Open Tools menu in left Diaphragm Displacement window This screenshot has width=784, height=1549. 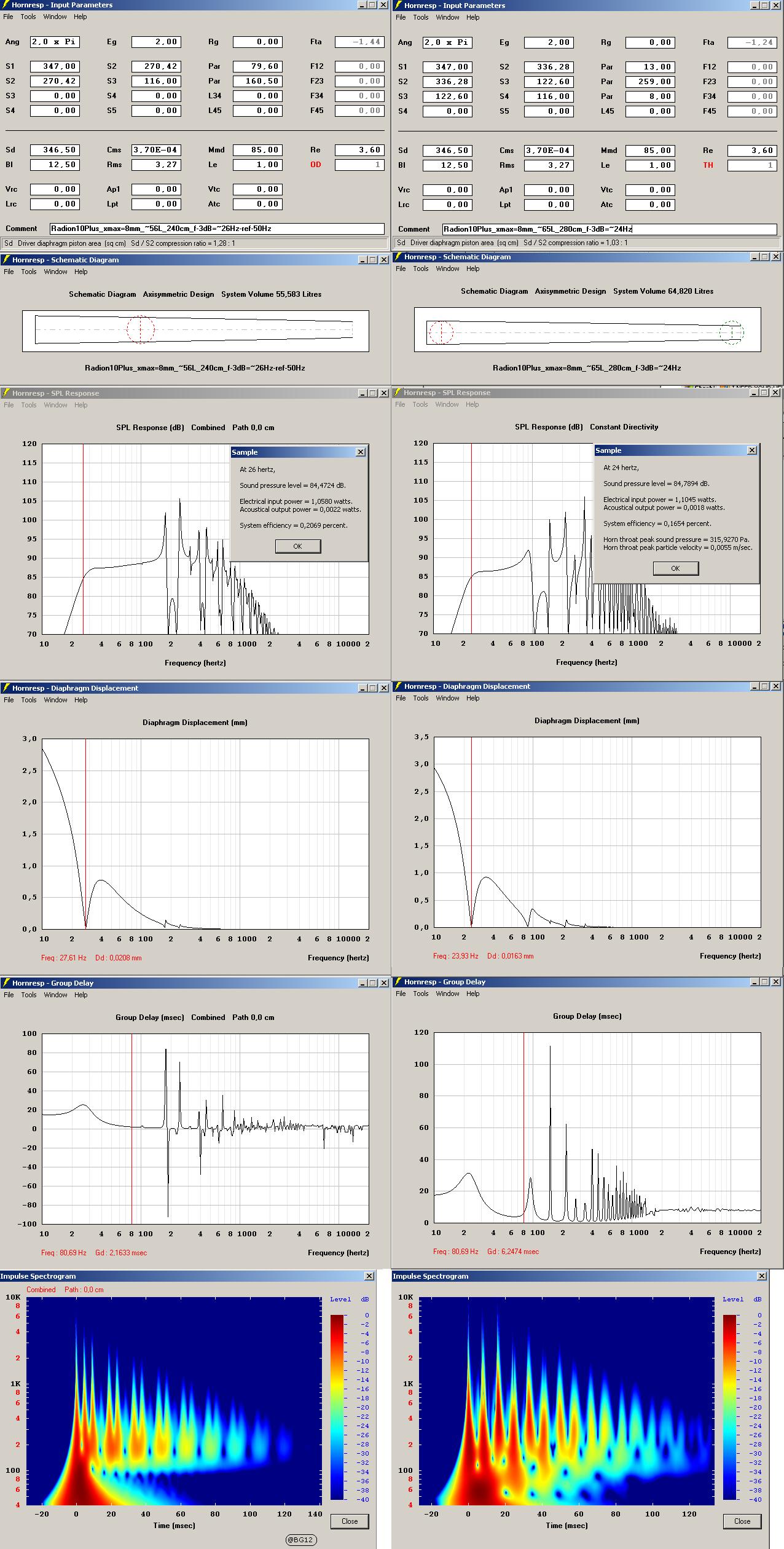point(28,700)
